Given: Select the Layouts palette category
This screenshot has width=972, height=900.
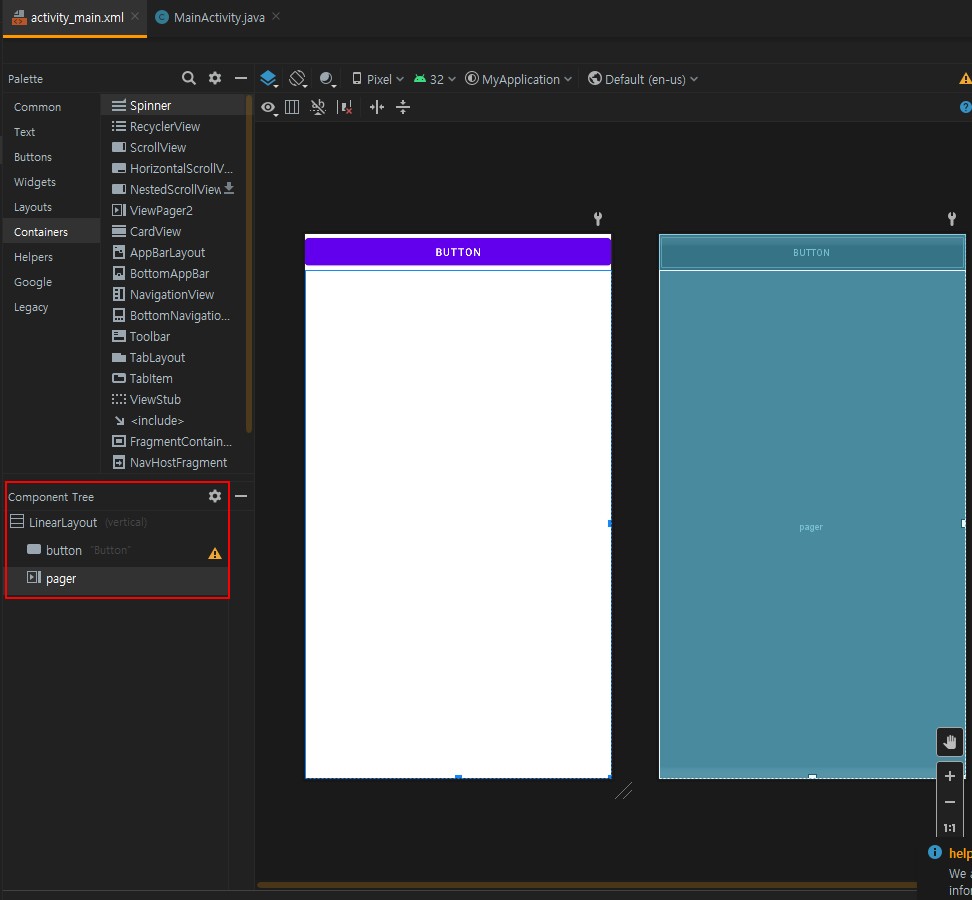Looking at the screenshot, I should click(x=33, y=207).
